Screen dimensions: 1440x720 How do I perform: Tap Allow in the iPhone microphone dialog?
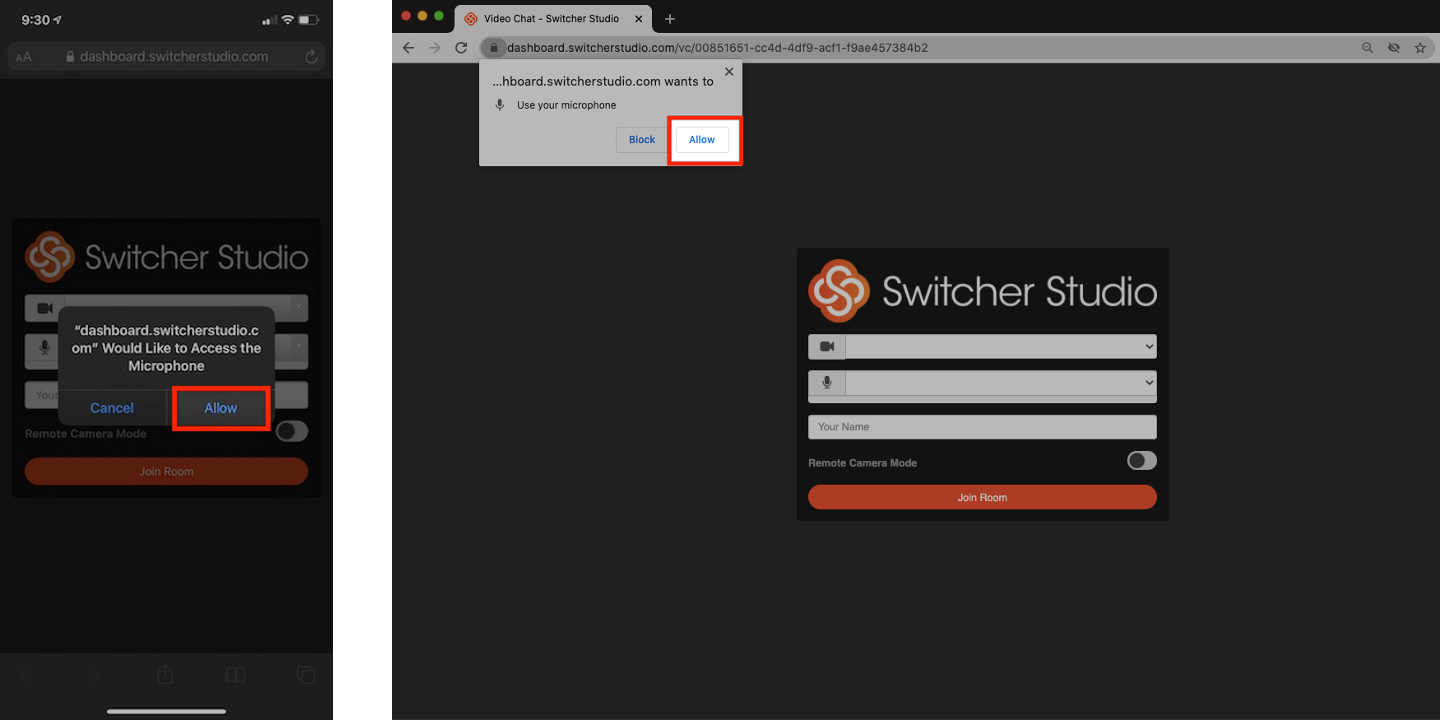click(221, 408)
